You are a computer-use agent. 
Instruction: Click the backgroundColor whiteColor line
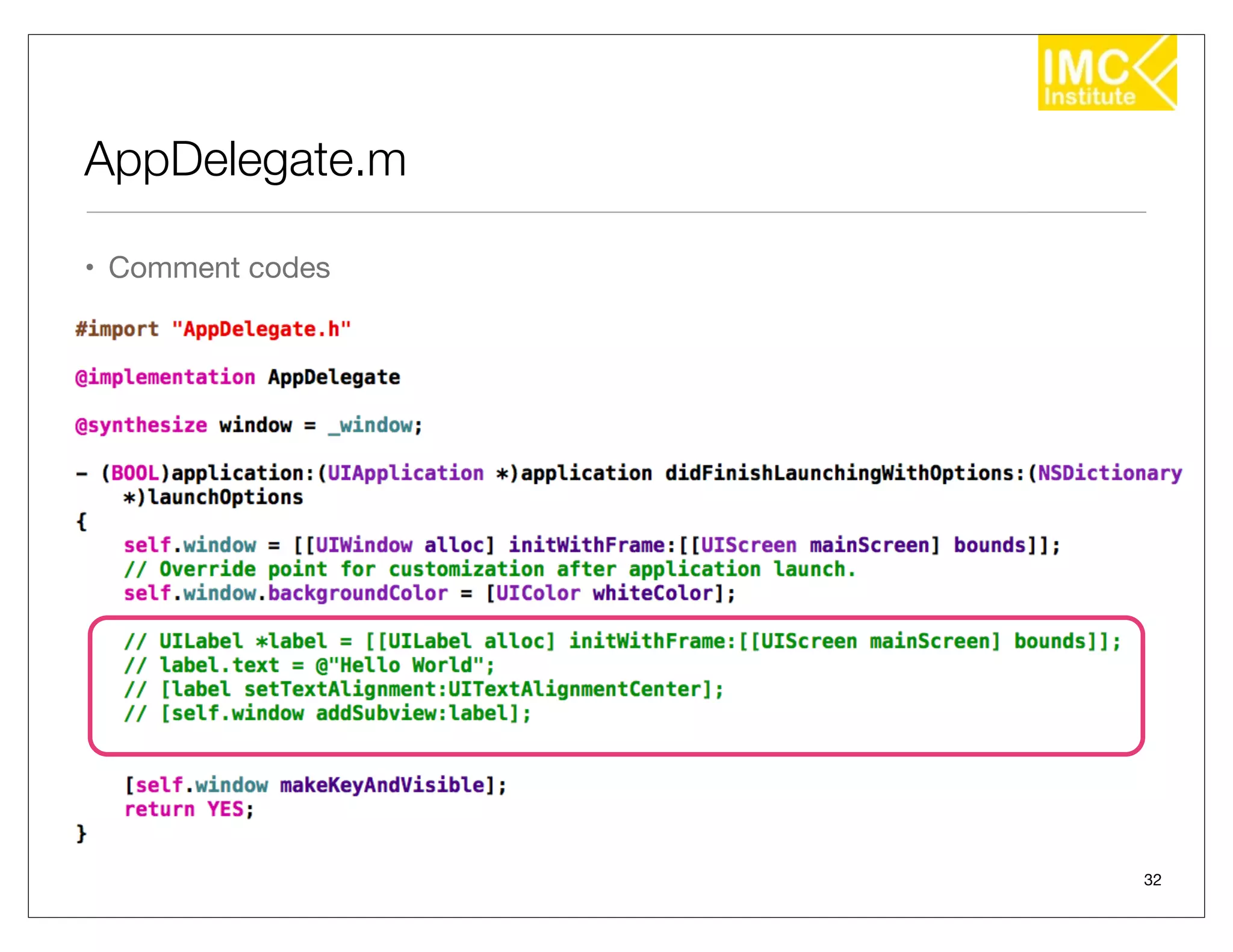(x=429, y=593)
